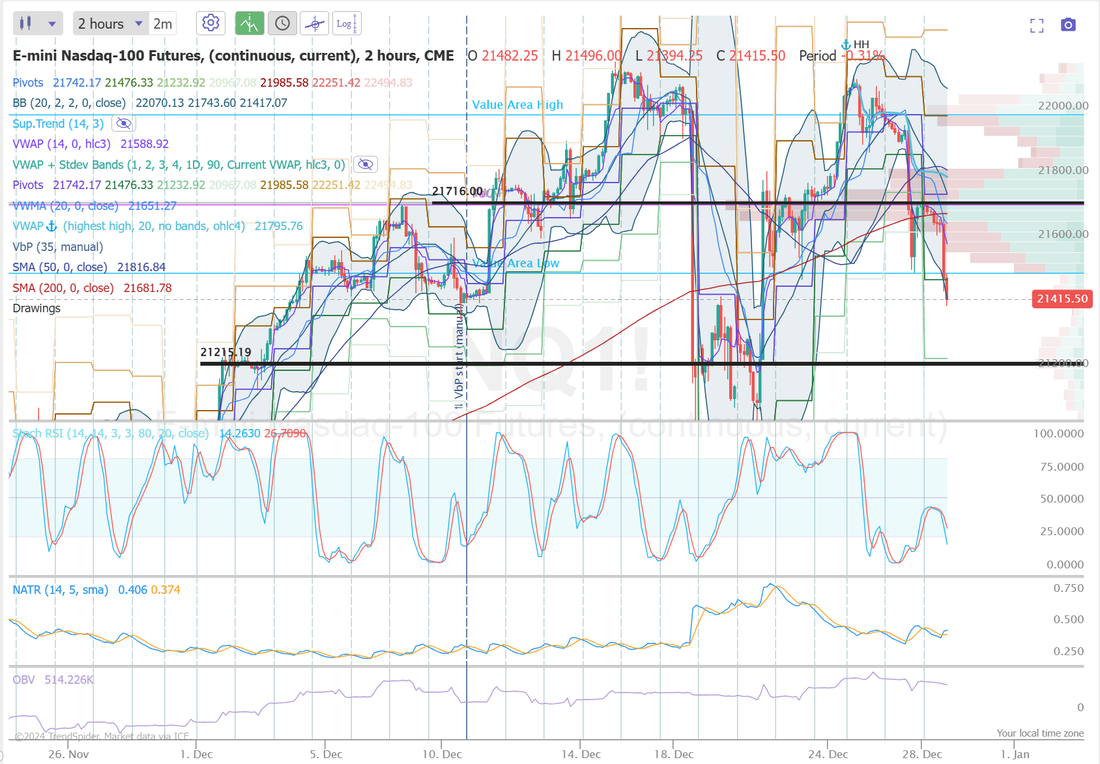The width and height of the screenshot is (1100, 764).
Task: Select the VbP (35, manual) legend
Action: point(58,246)
